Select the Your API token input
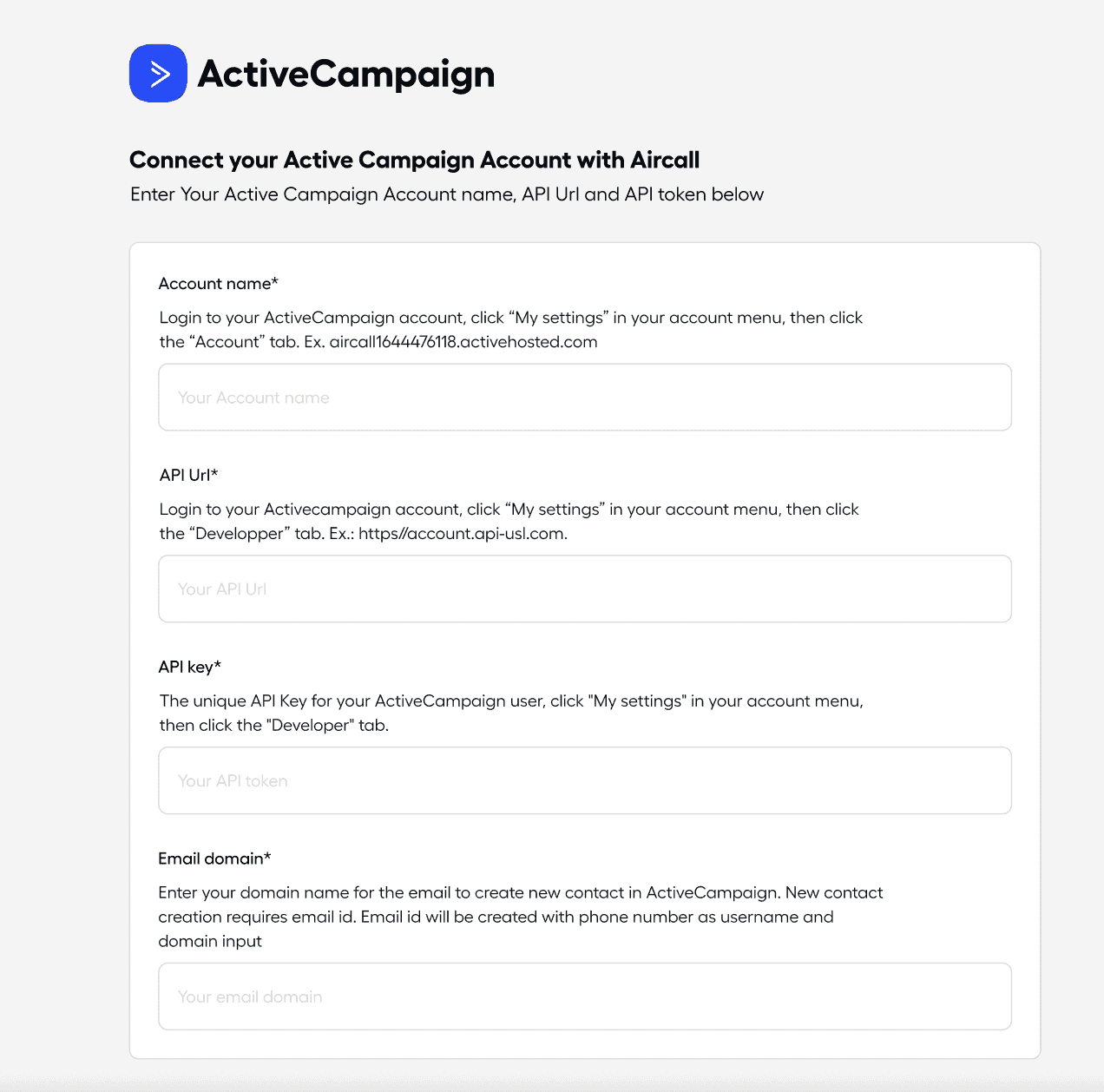1104x1092 pixels. click(x=584, y=781)
